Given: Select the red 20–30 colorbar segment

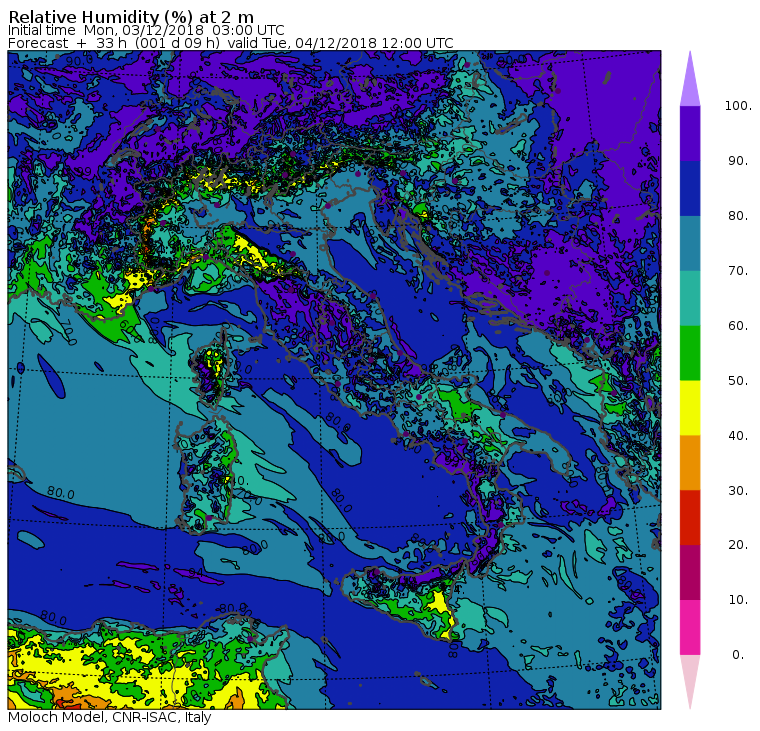Looking at the screenshot, I should pyautogui.click(x=690, y=518).
